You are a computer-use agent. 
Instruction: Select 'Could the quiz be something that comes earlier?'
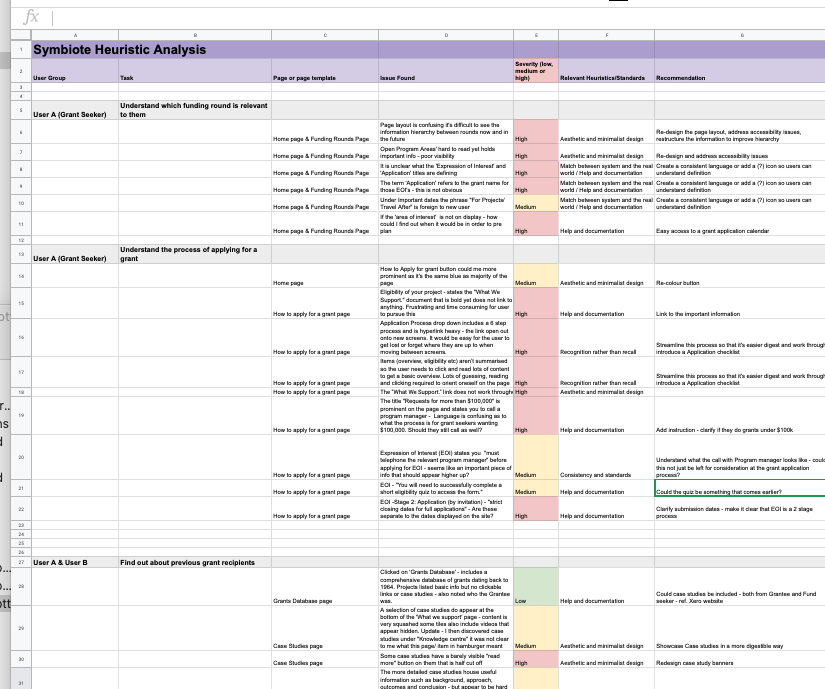point(740,488)
